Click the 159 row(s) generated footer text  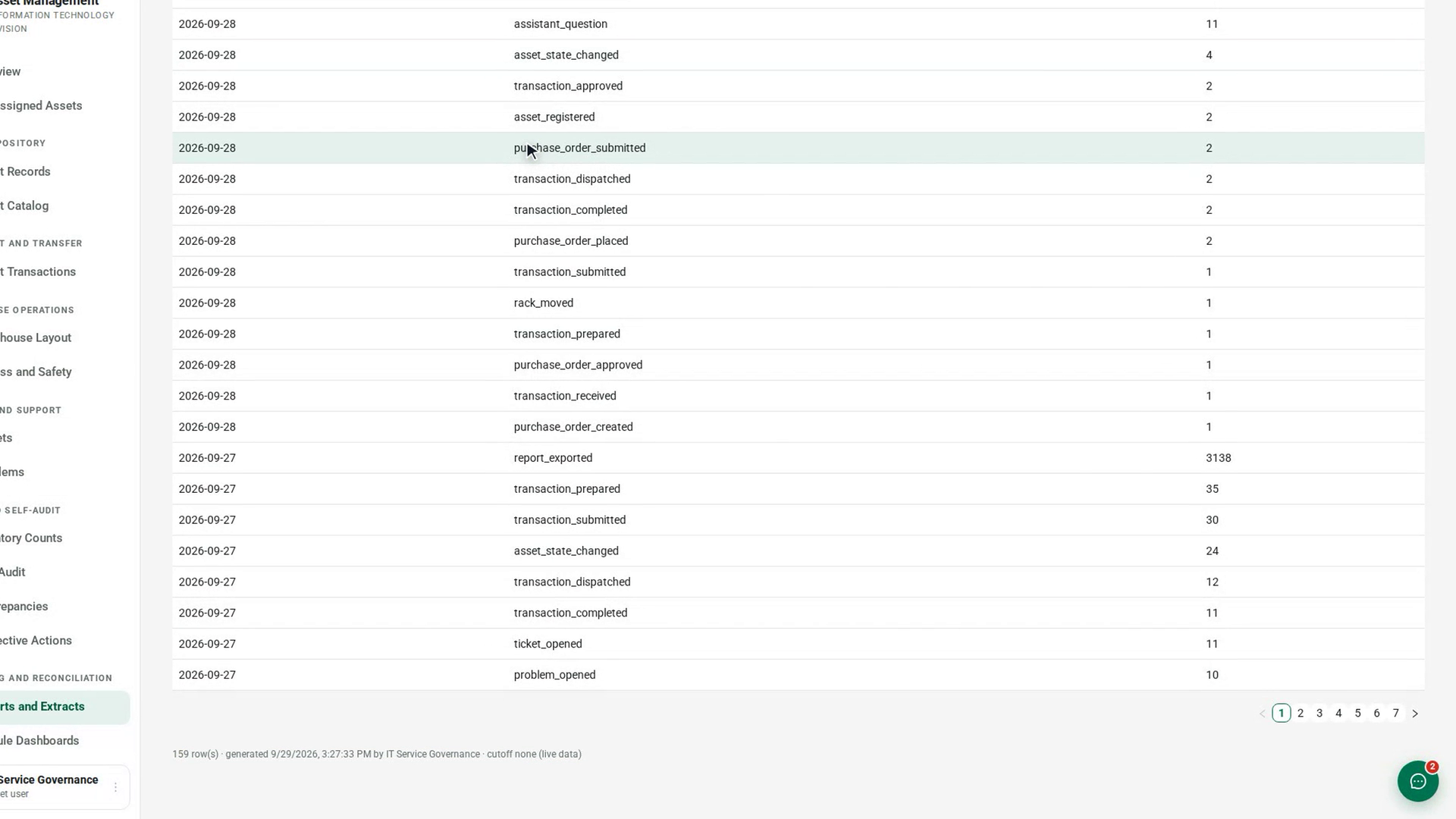(x=377, y=755)
